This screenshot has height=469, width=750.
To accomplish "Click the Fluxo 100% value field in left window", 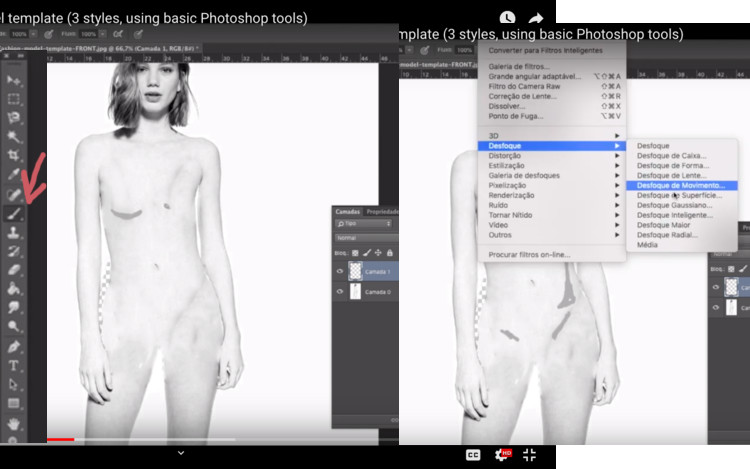I will click(x=88, y=34).
